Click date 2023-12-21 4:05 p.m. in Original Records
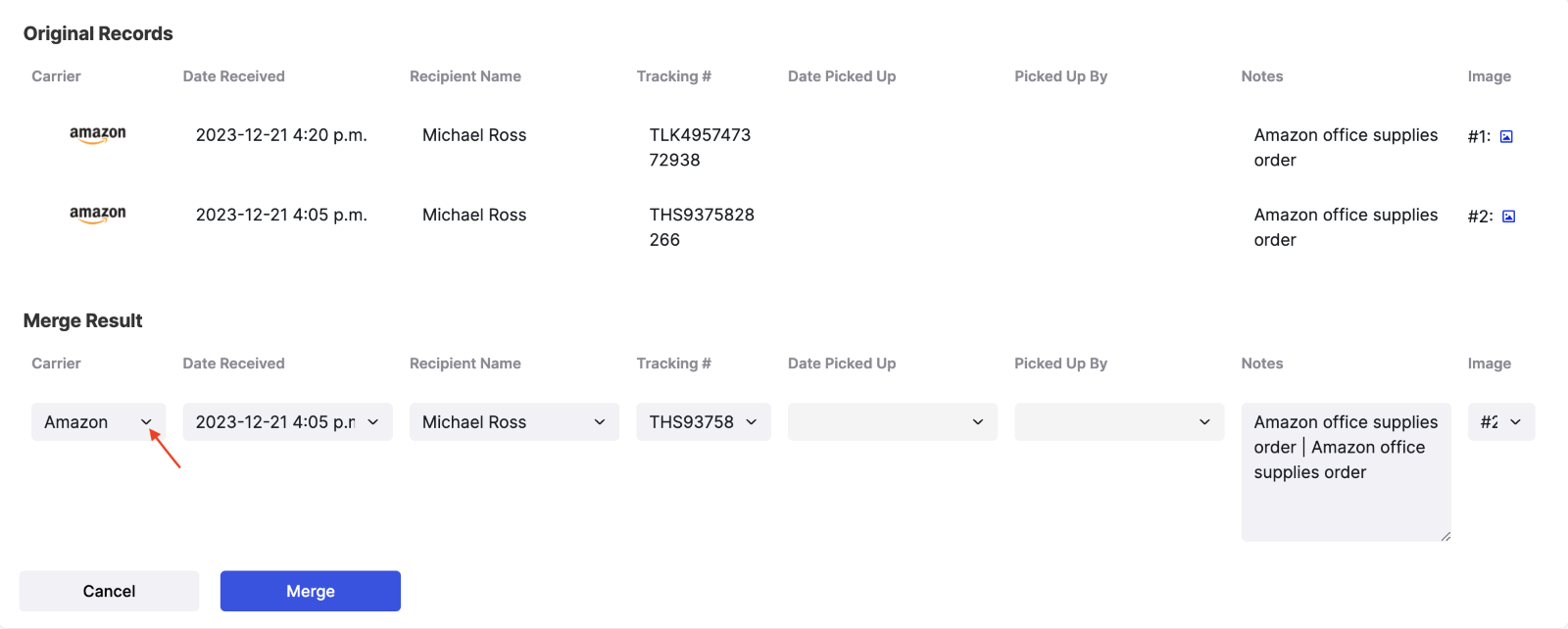Image resolution: width=1568 pixels, height=629 pixels. click(x=281, y=215)
